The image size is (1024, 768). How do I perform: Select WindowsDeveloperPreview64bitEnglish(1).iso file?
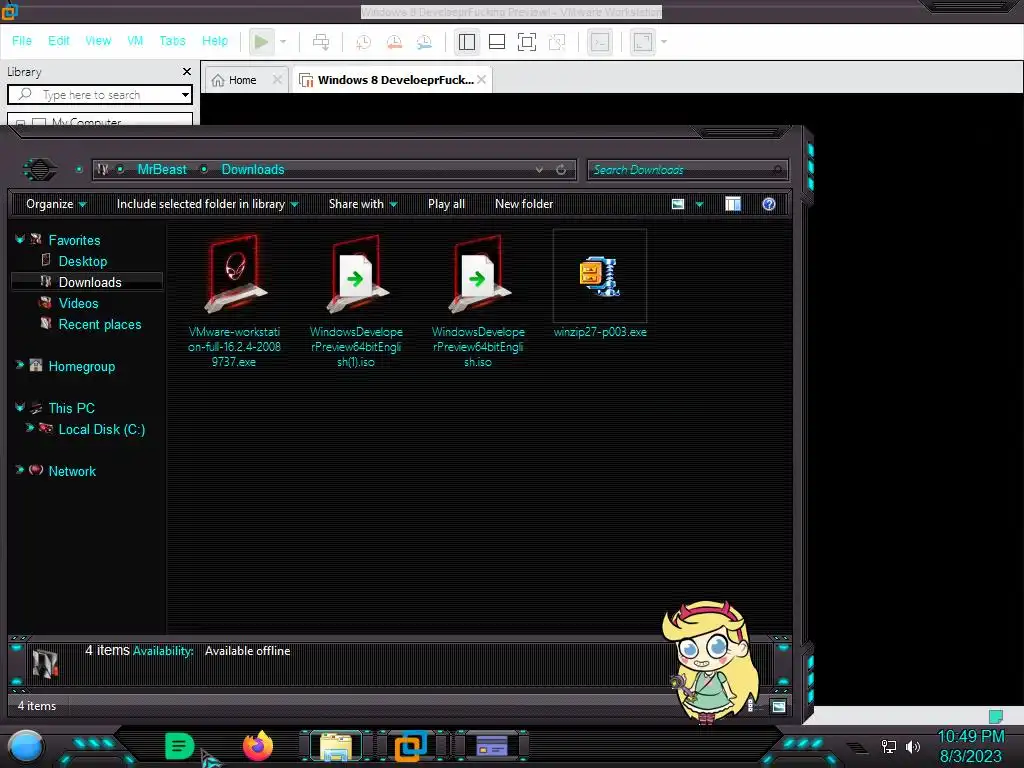coord(356,302)
